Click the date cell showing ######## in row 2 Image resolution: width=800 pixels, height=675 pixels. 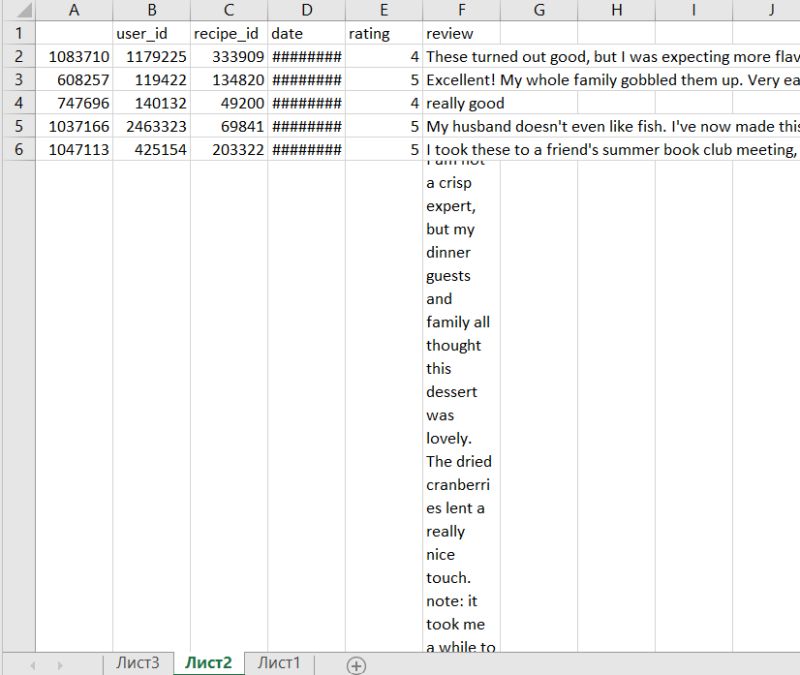306,56
